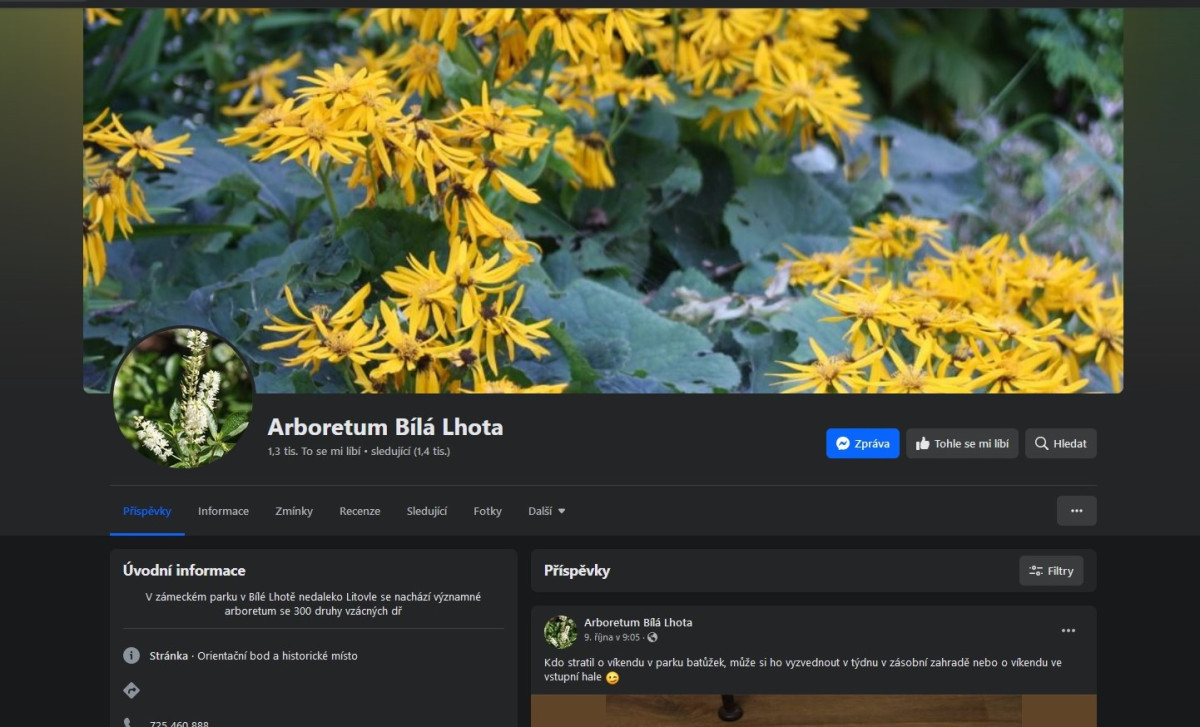Click the Úvodní informace heading

(x=184, y=571)
